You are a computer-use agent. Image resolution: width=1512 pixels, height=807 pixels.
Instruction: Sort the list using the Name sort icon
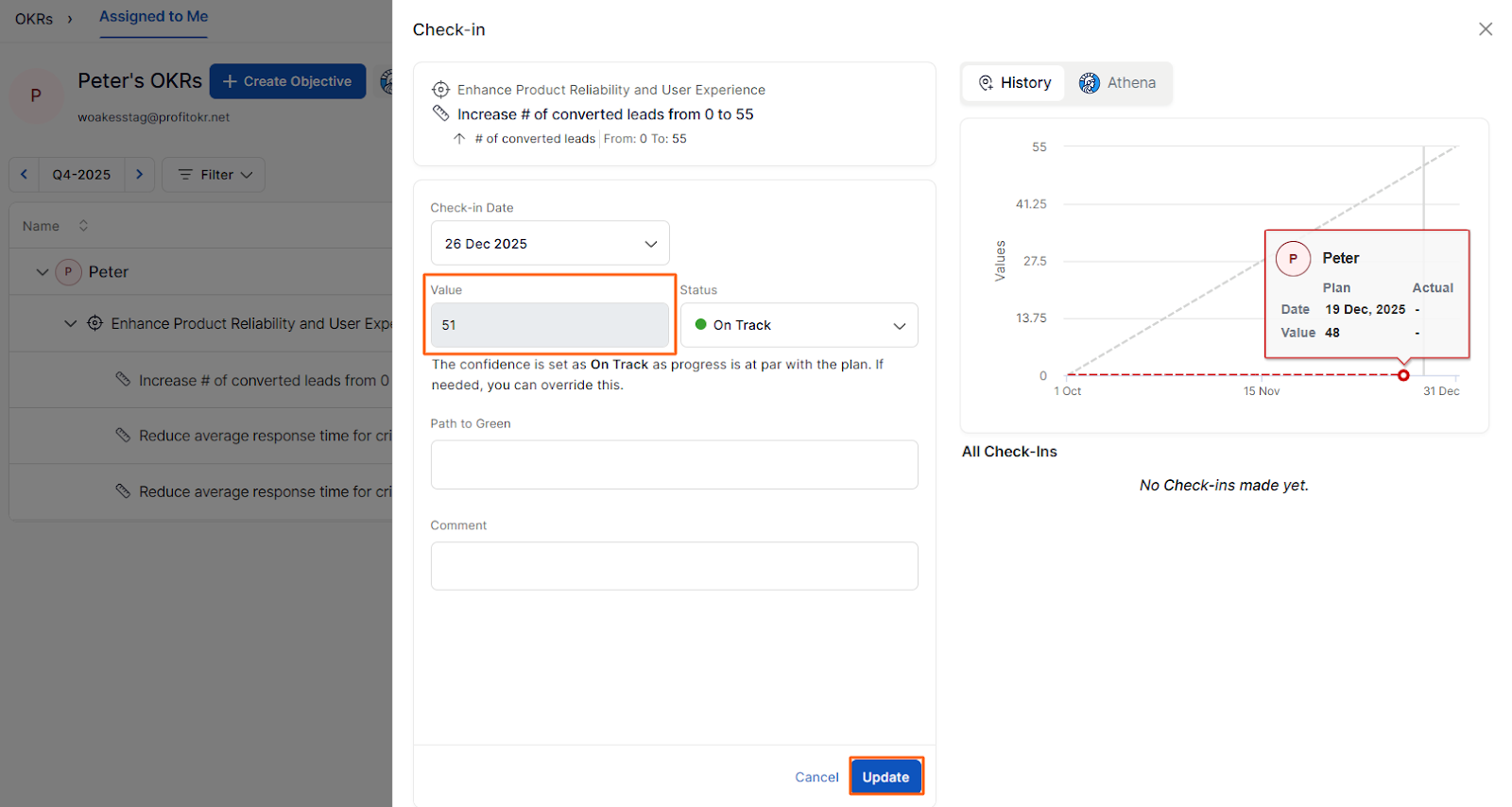point(83,226)
